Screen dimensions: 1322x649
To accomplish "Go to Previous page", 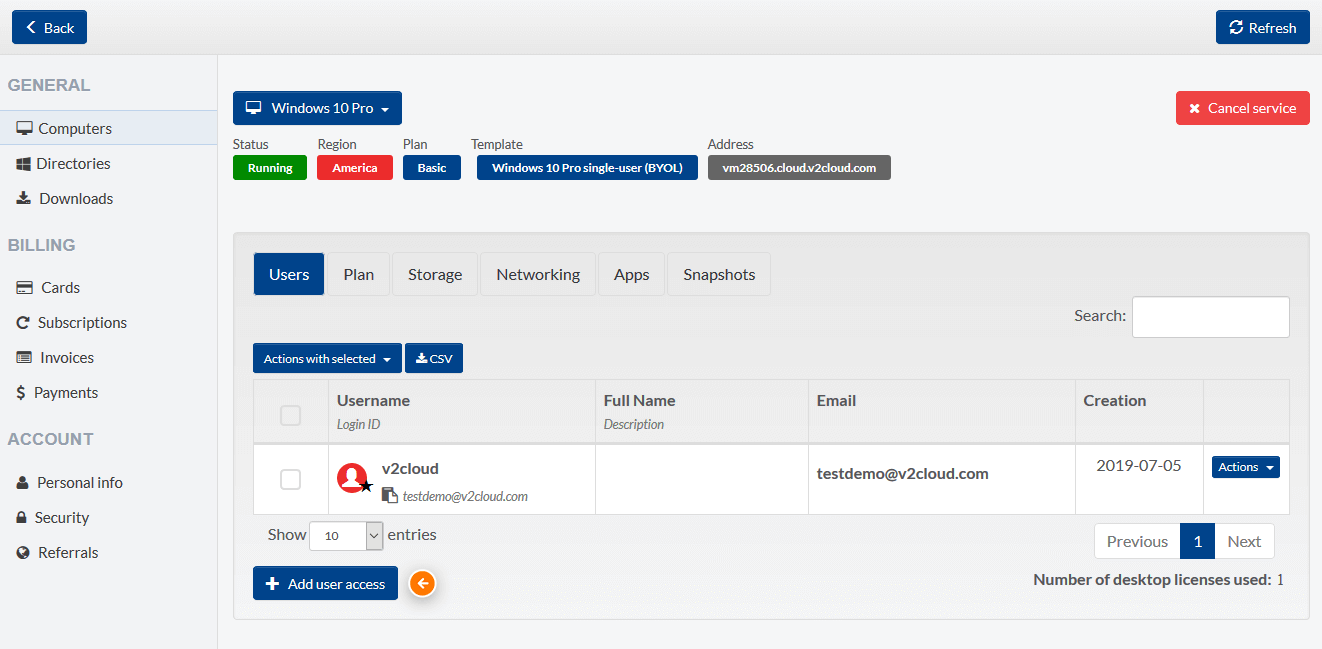I will pos(1137,541).
